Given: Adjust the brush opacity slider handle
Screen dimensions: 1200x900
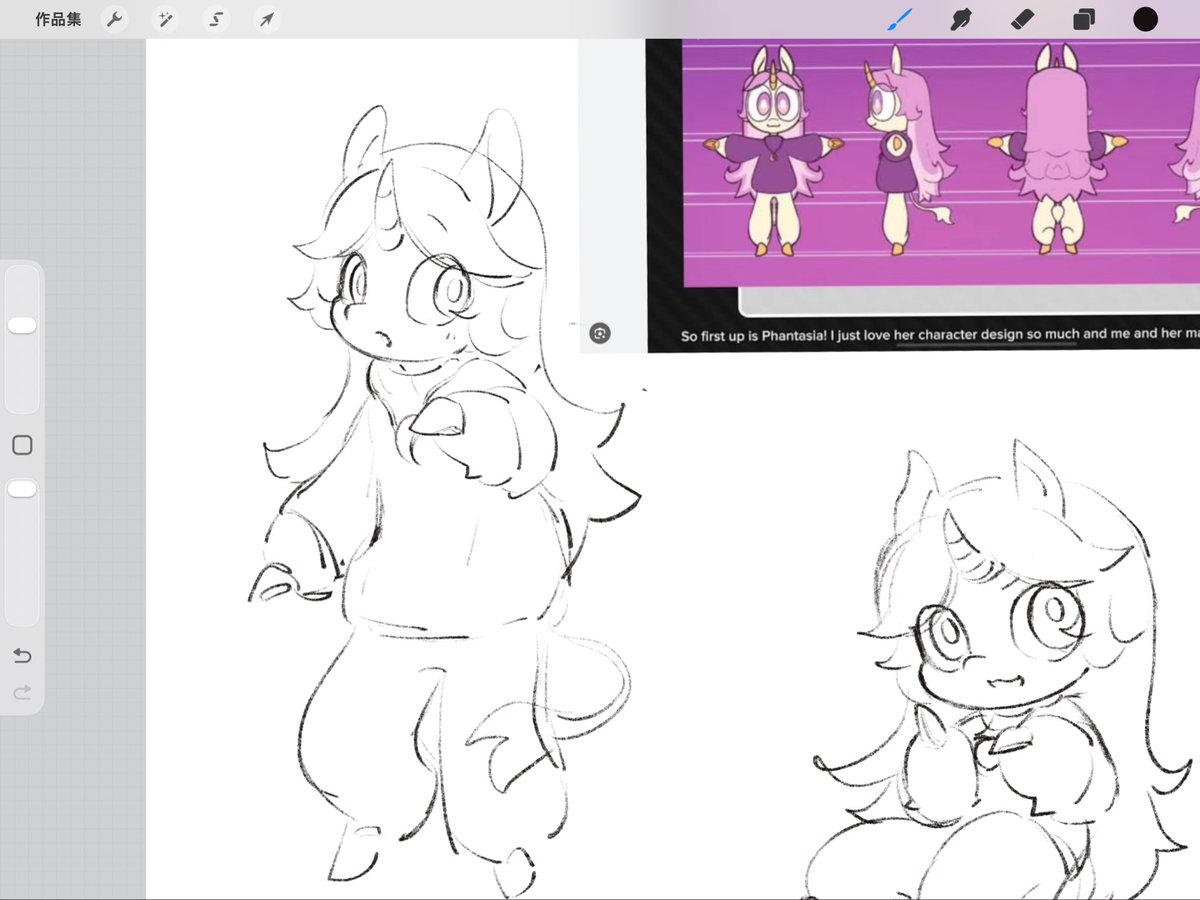Looking at the screenshot, I should click(22, 489).
